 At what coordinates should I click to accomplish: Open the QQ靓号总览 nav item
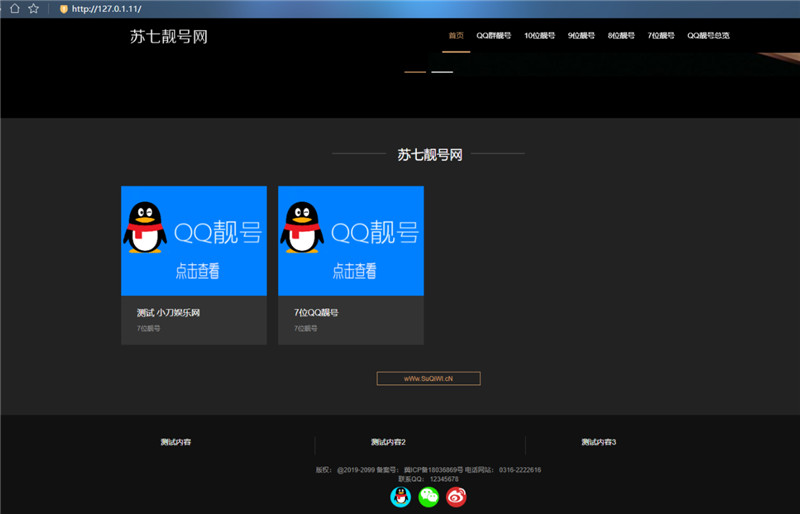point(708,35)
